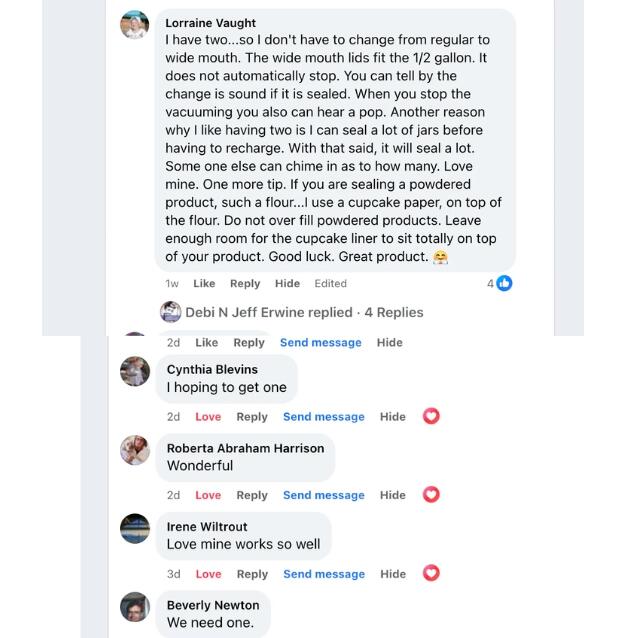The width and height of the screenshot is (638, 638).
Task: Click Roberta Abraham Harrison's profile thumbnail
Action: coord(135,450)
